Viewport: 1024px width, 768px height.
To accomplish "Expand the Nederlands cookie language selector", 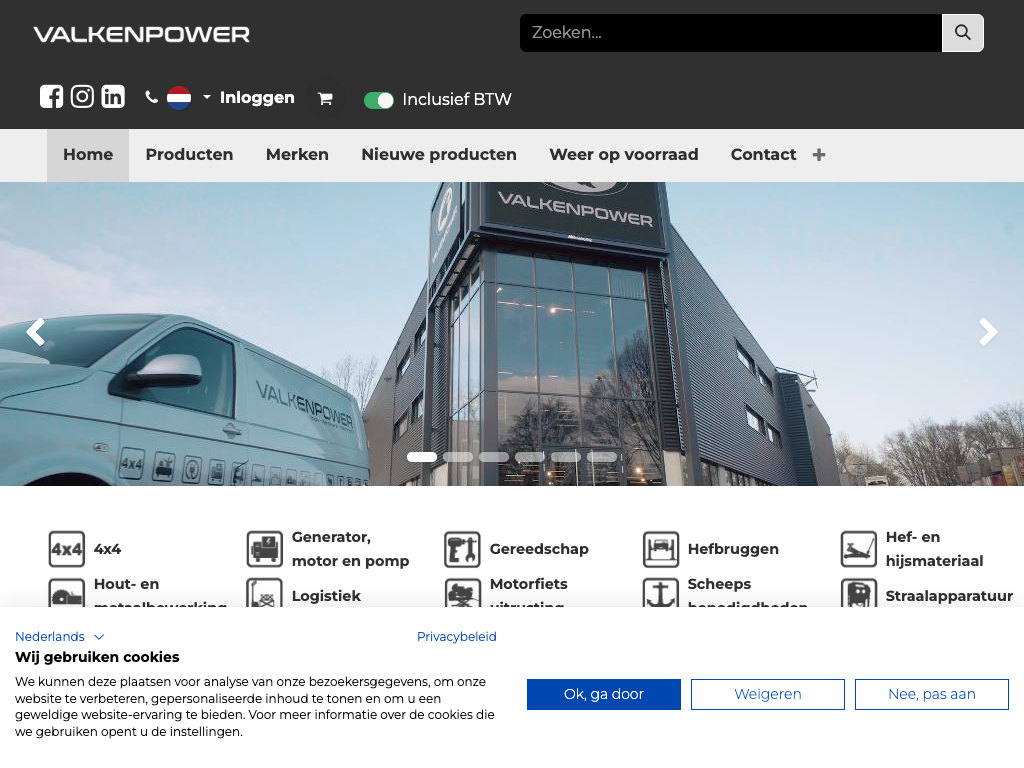I will [59, 637].
